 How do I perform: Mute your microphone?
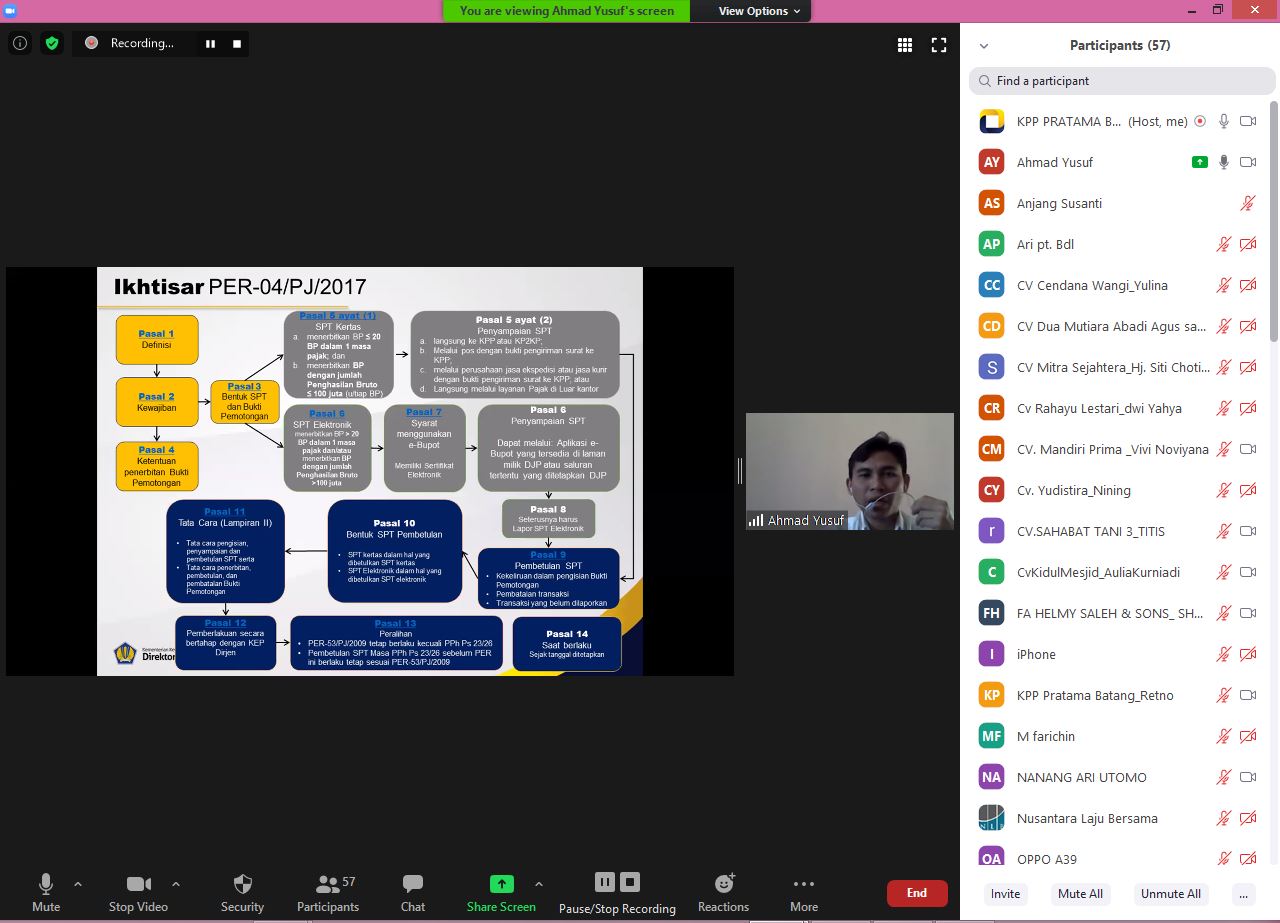tap(45, 893)
